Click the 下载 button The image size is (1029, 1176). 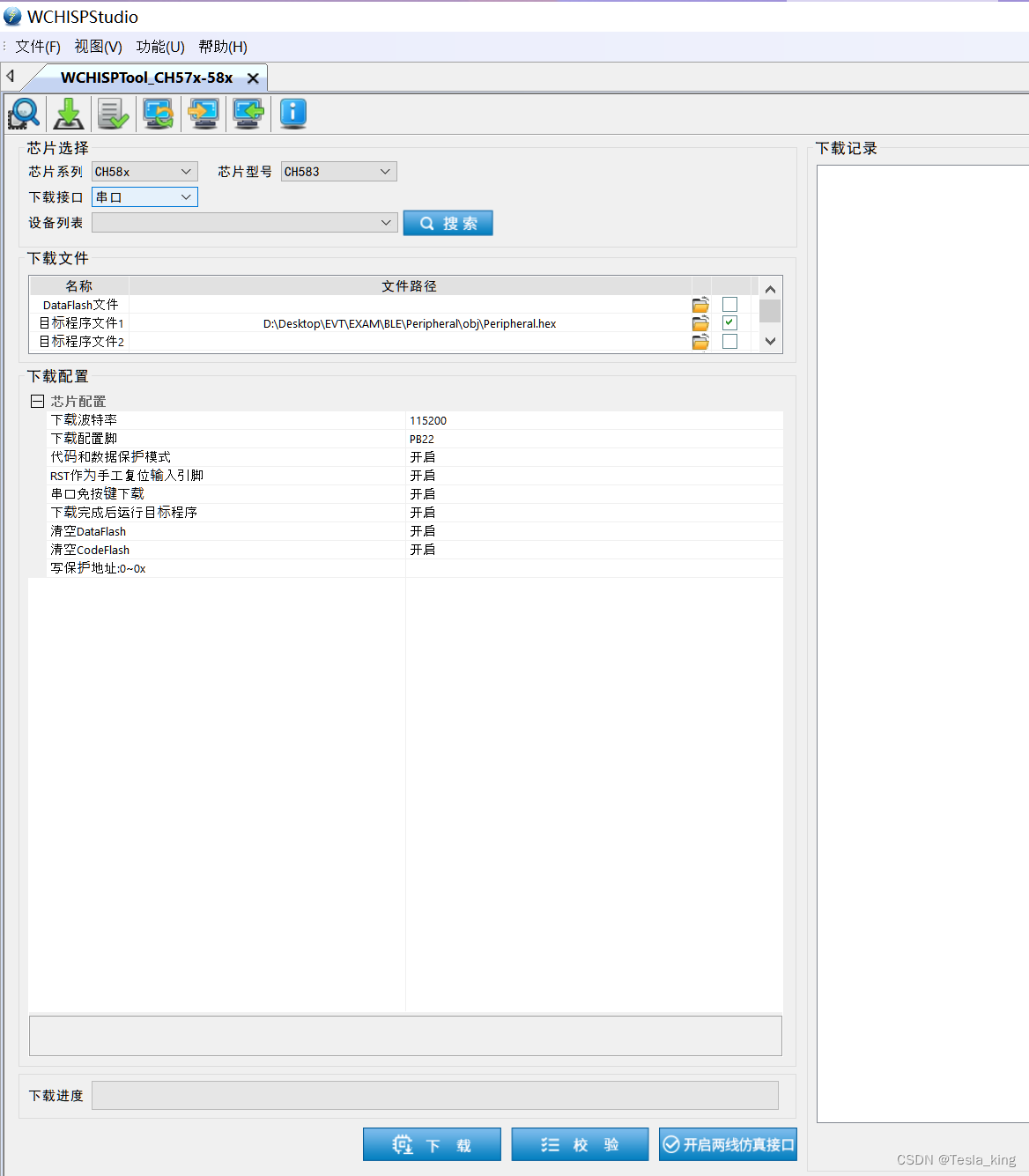[x=432, y=1144]
